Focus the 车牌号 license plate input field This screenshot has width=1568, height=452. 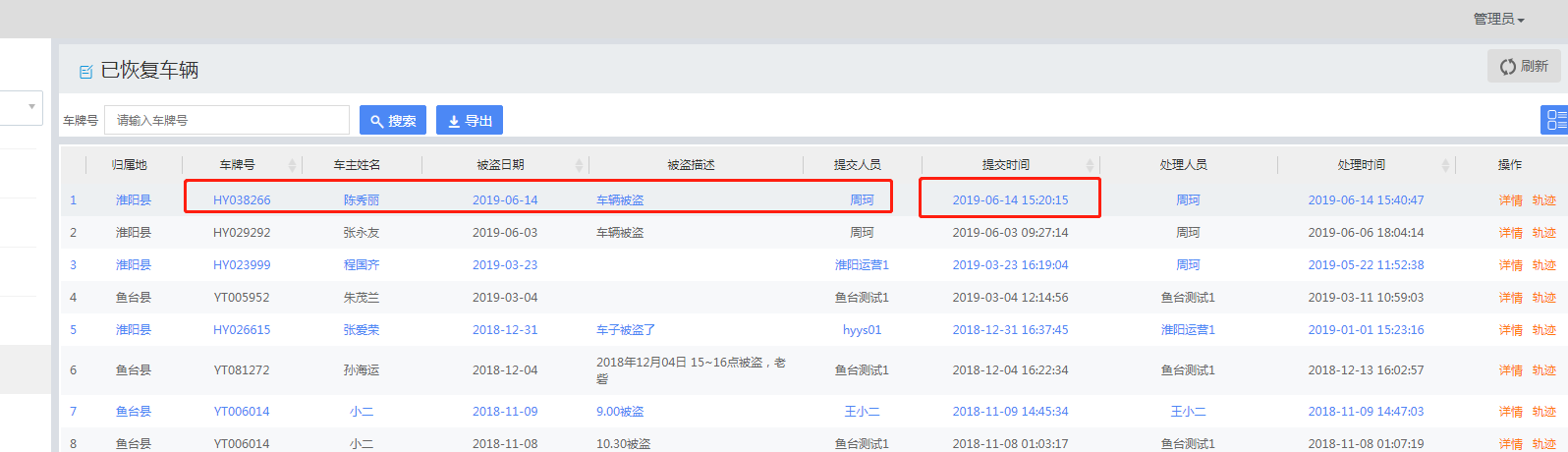click(227, 120)
